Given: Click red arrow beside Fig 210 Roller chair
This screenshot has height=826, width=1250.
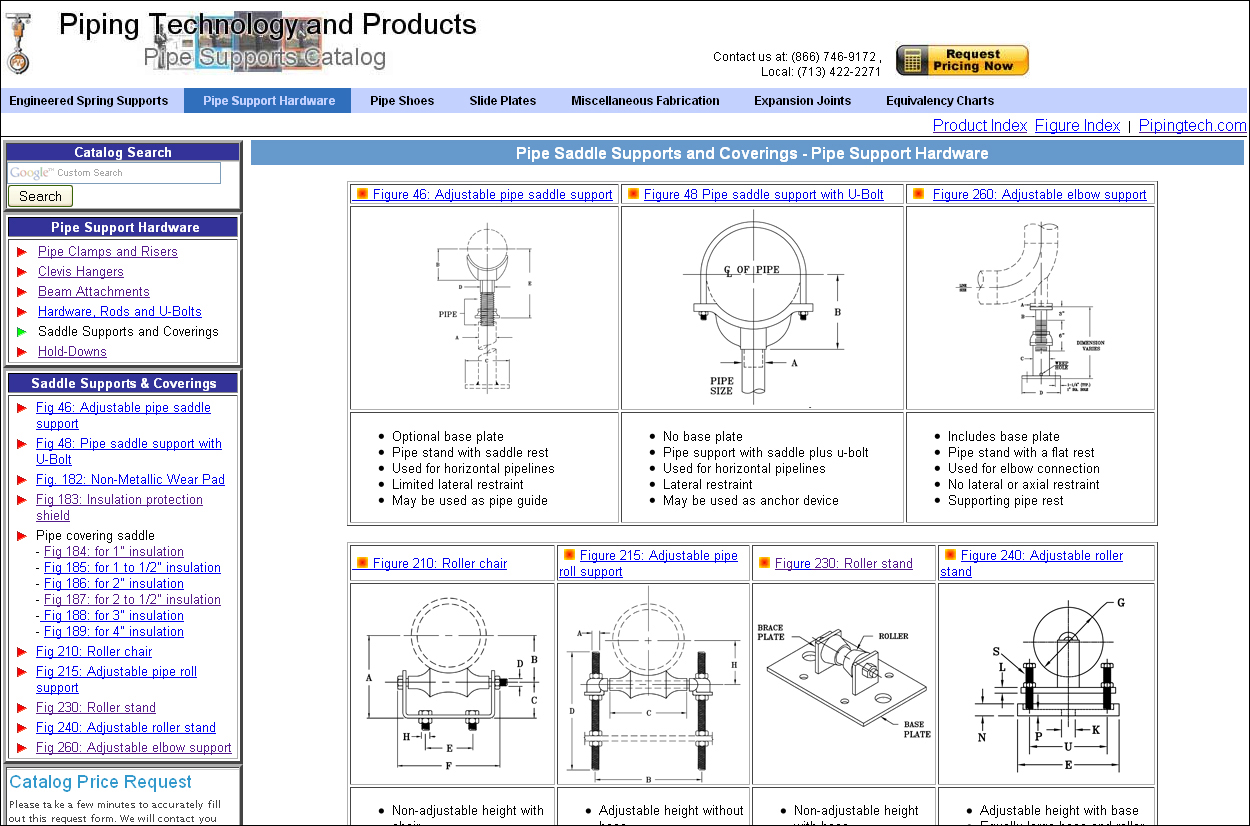Looking at the screenshot, I should click(x=22, y=652).
